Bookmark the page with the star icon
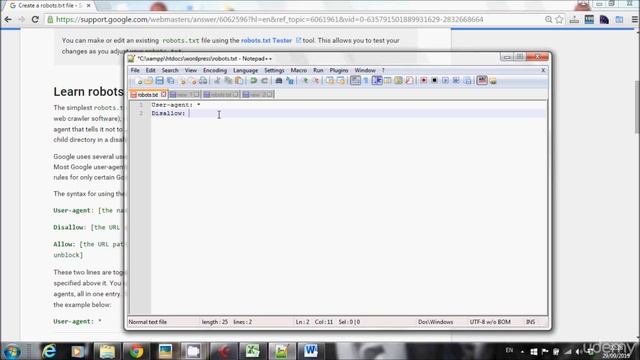Viewport: 640px width, 360px height. coord(559,20)
